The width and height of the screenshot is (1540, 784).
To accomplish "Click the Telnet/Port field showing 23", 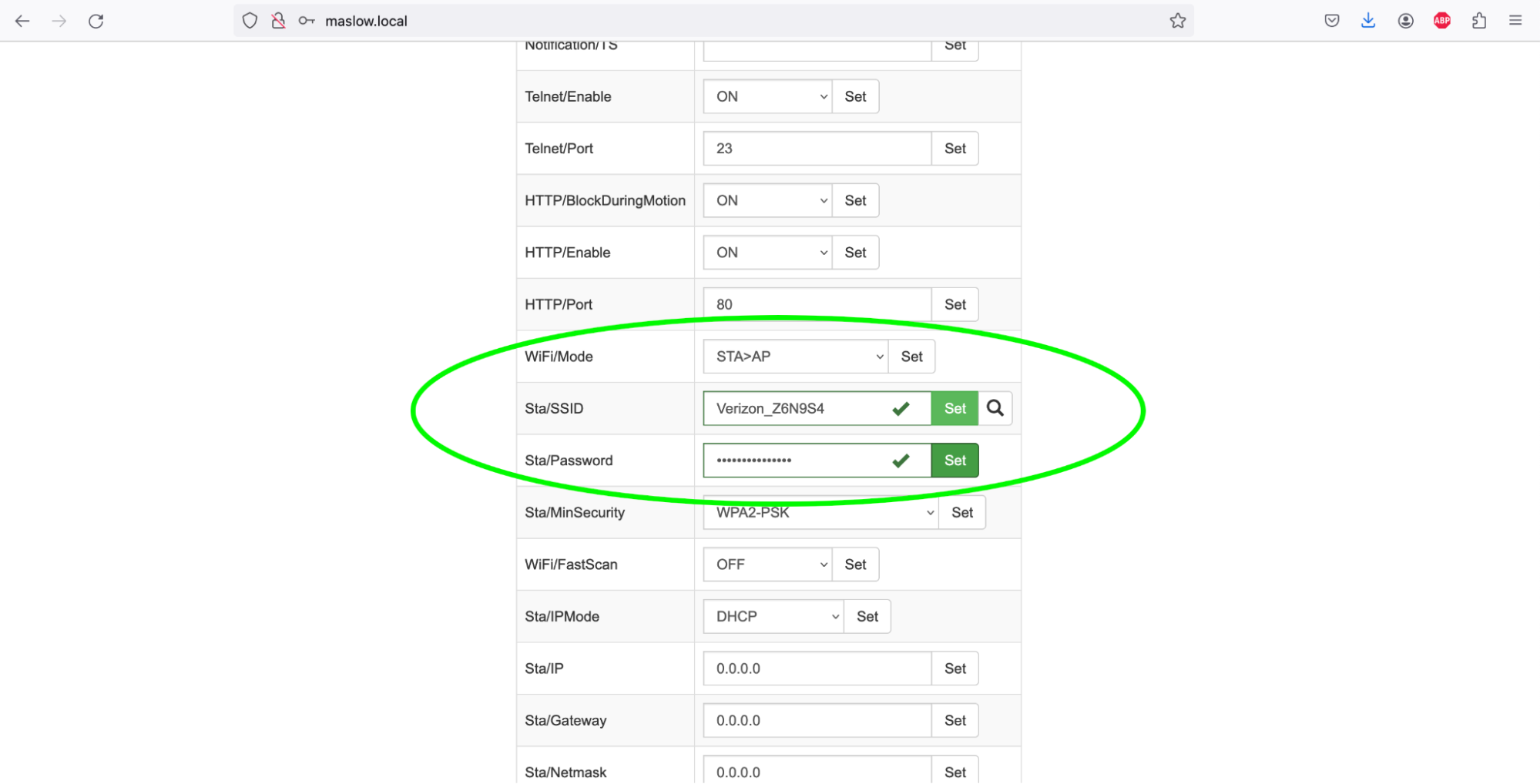I will 817,149.
